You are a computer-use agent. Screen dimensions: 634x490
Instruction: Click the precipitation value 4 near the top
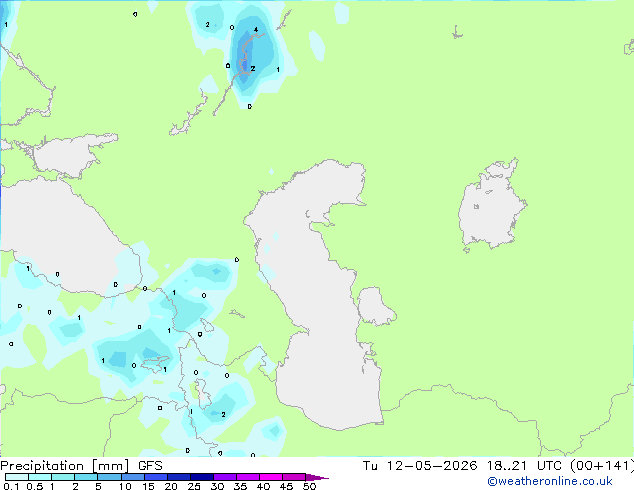tap(256, 30)
